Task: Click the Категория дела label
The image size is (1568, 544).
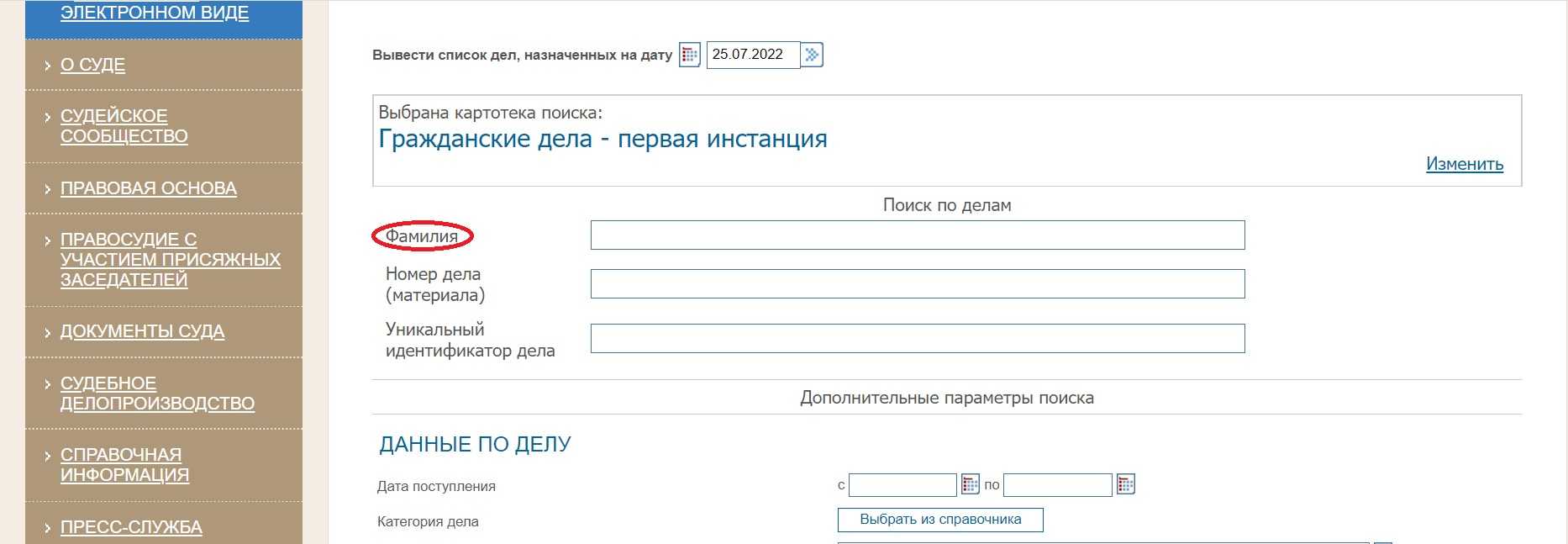Action: point(428,521)
